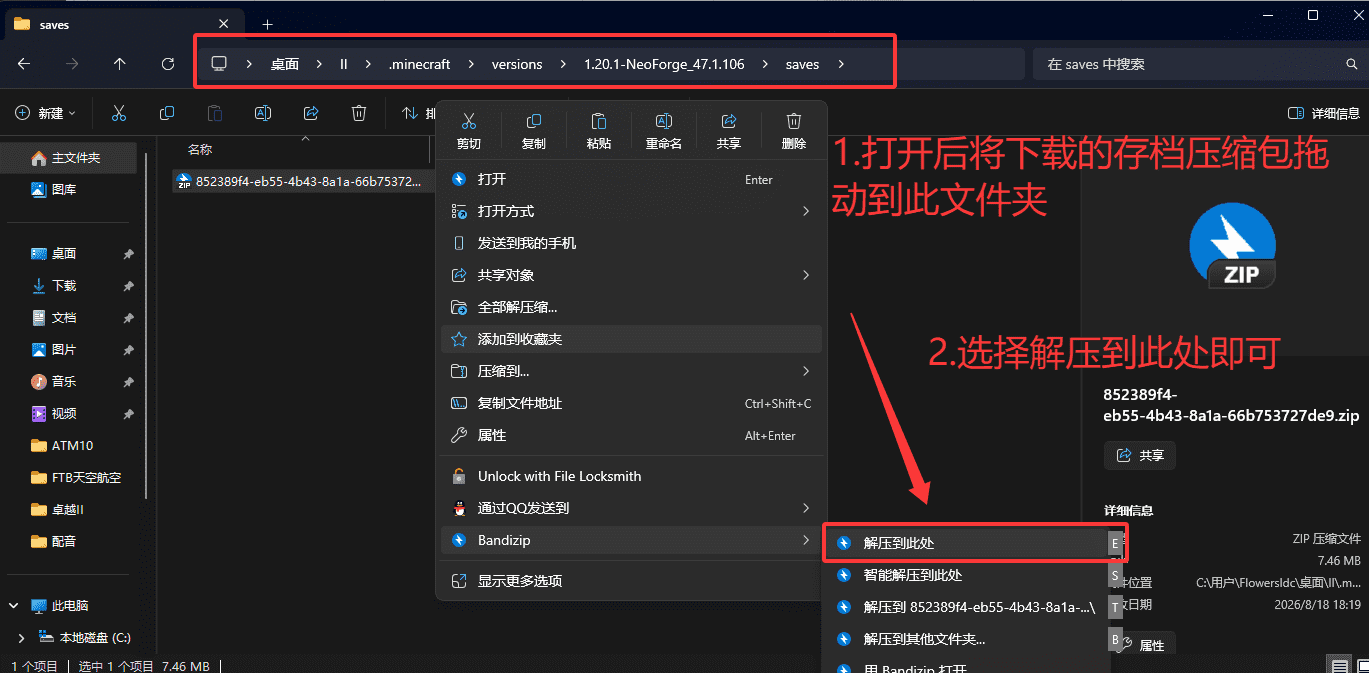The height and width of the screenshot is (673, 1369).
Task: Click chevron after saves in address bar
Action: [841, 64]
